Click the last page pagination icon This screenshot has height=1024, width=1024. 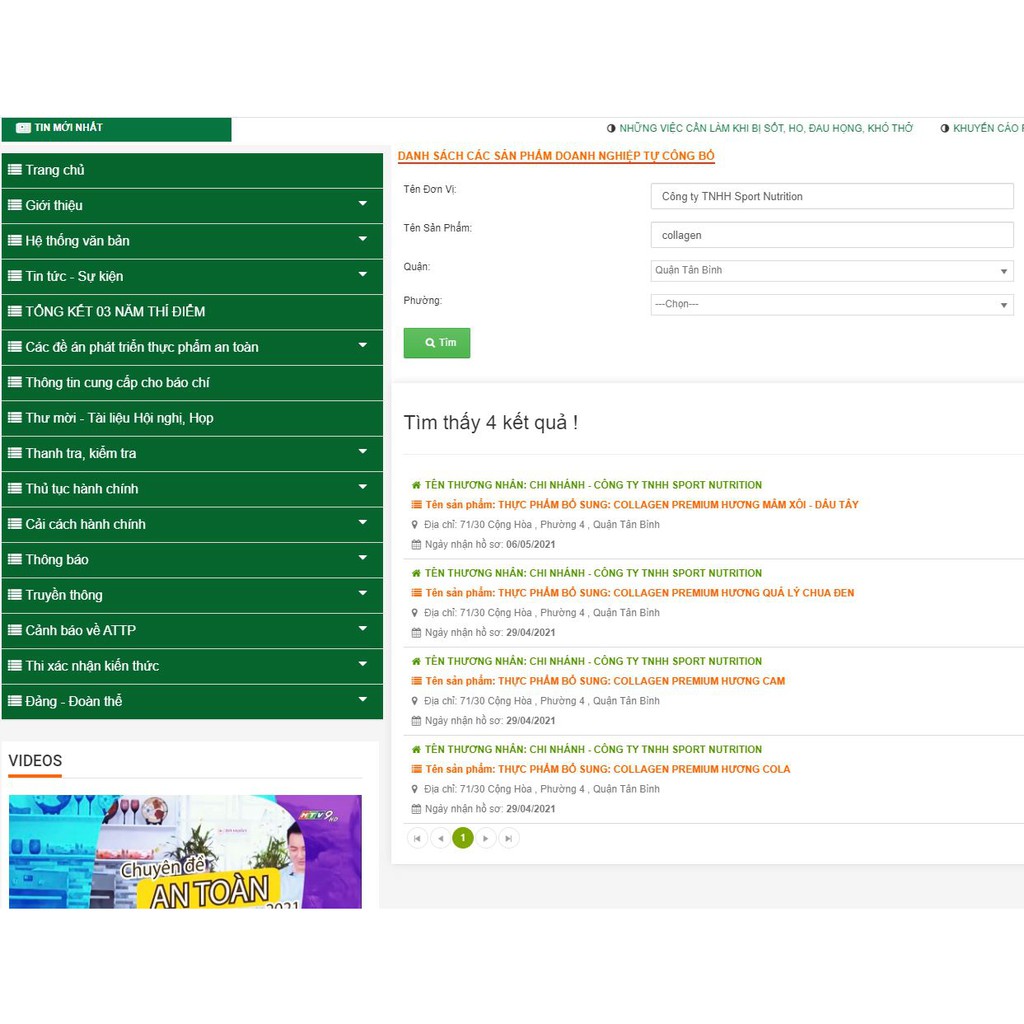pyautogui.click(x=509, y=838)
